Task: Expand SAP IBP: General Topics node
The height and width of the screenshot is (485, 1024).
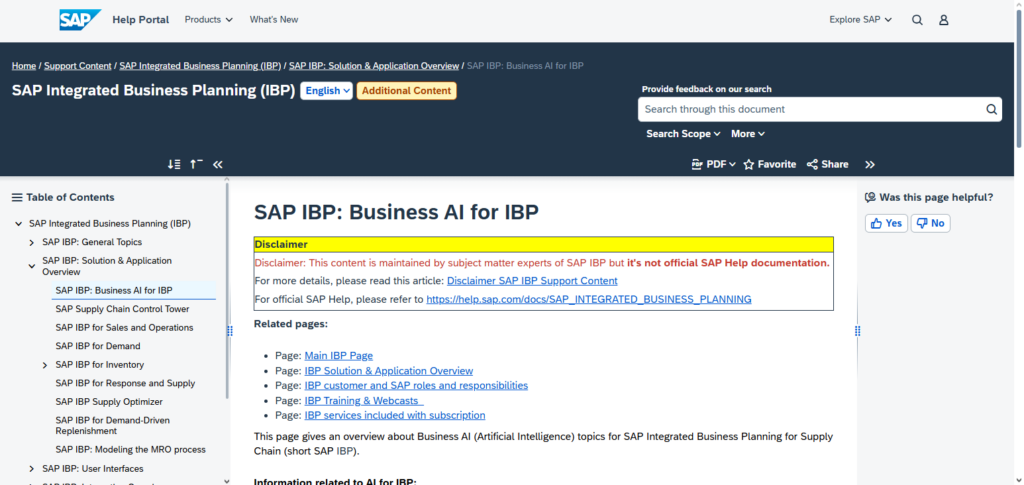Action: point(31,243)
